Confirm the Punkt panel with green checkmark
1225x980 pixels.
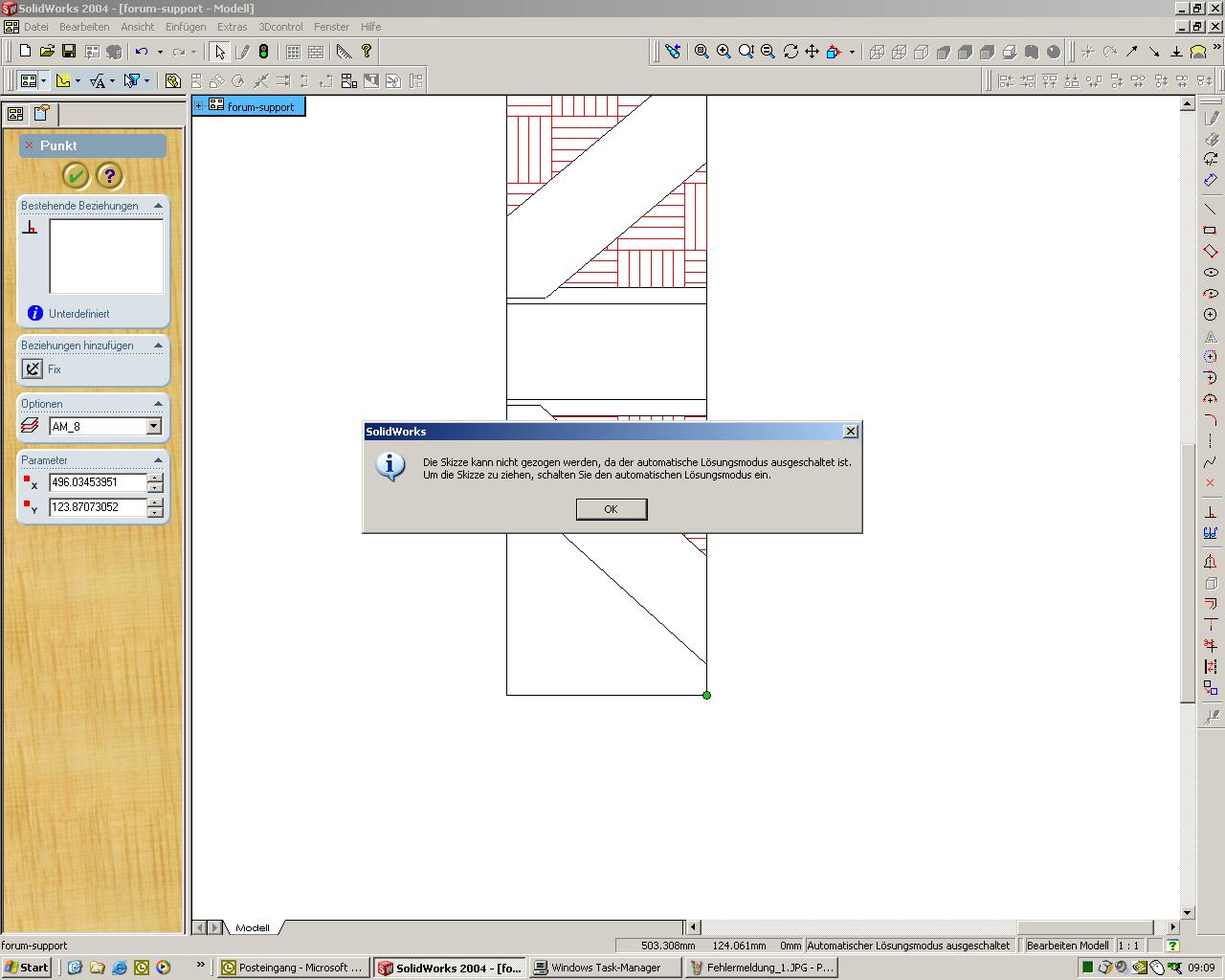pos(76,175)
